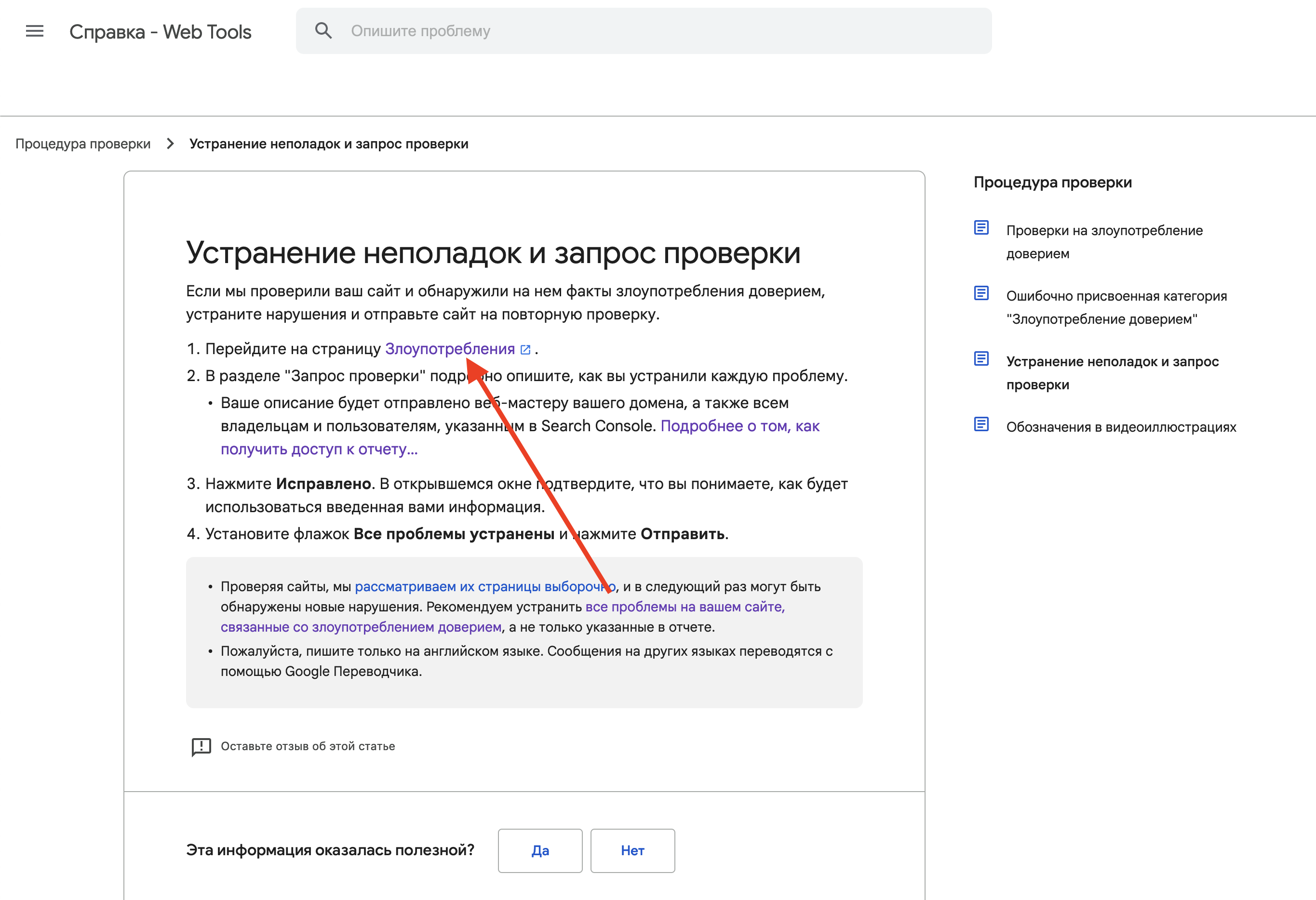Click the main heading 'Устранение неполадок и запрос проверки'
This screenshot has width=1316, height=900.
tap(493, 252)
